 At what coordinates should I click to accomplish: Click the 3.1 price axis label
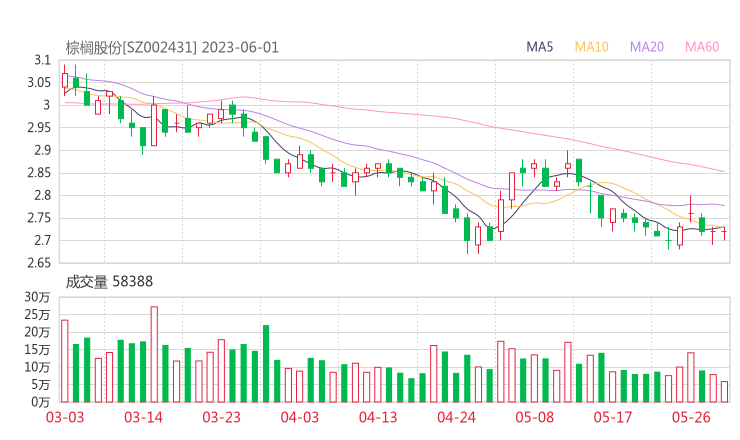click(x=42, y=60)
